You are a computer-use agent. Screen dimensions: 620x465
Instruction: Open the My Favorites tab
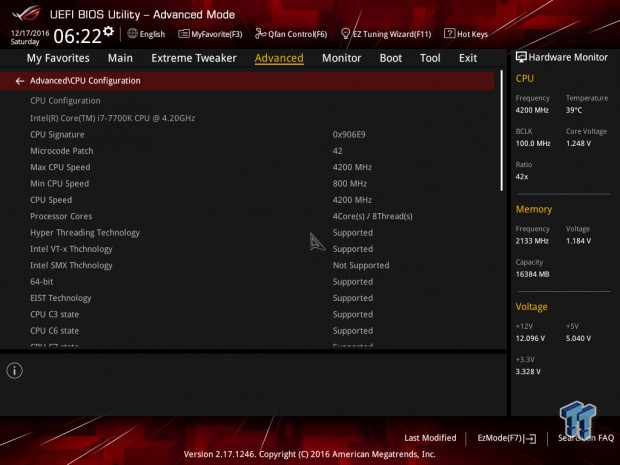(x=58, y=58)
